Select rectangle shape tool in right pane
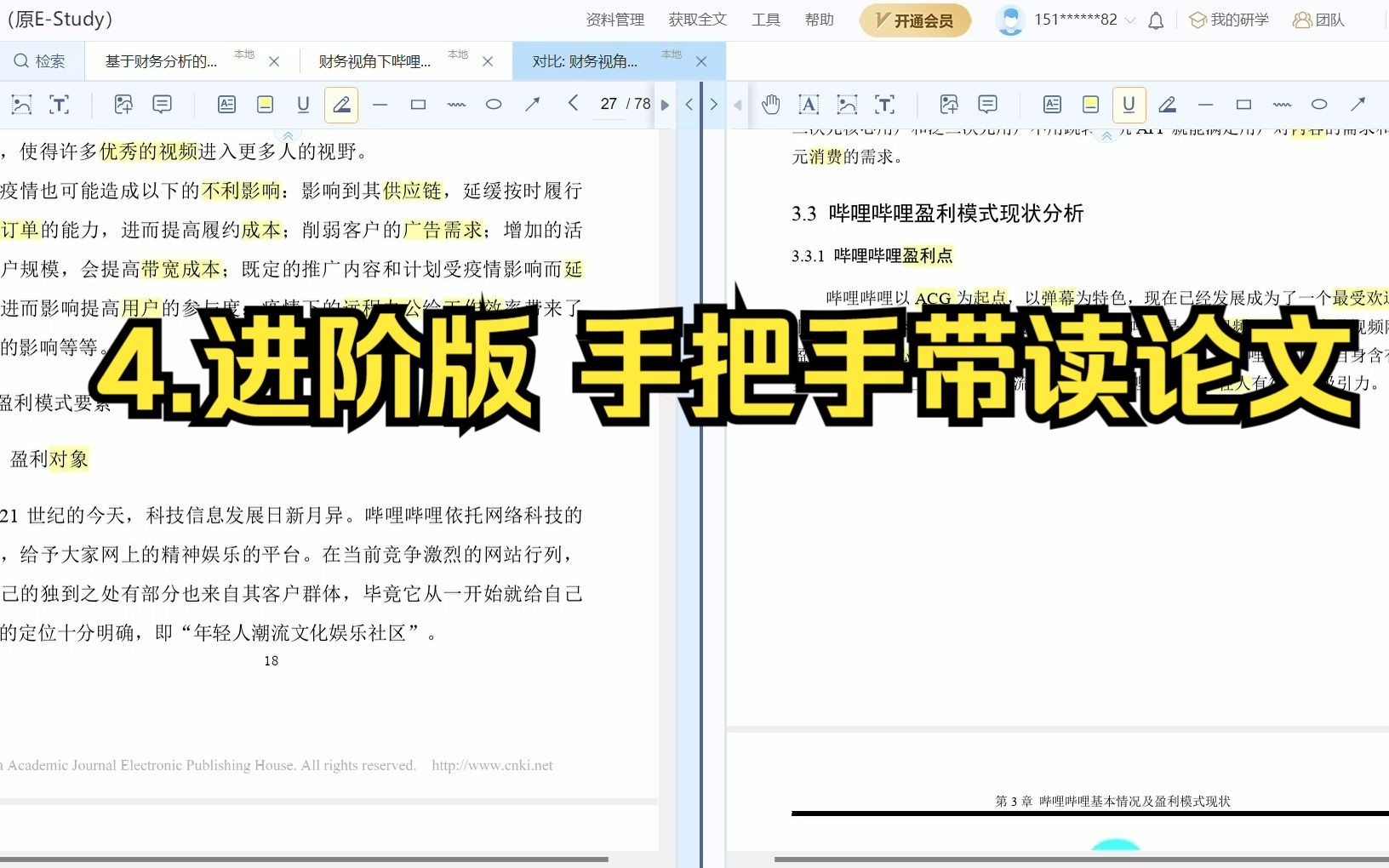The image size is (1389, 868). point(1243,105)
